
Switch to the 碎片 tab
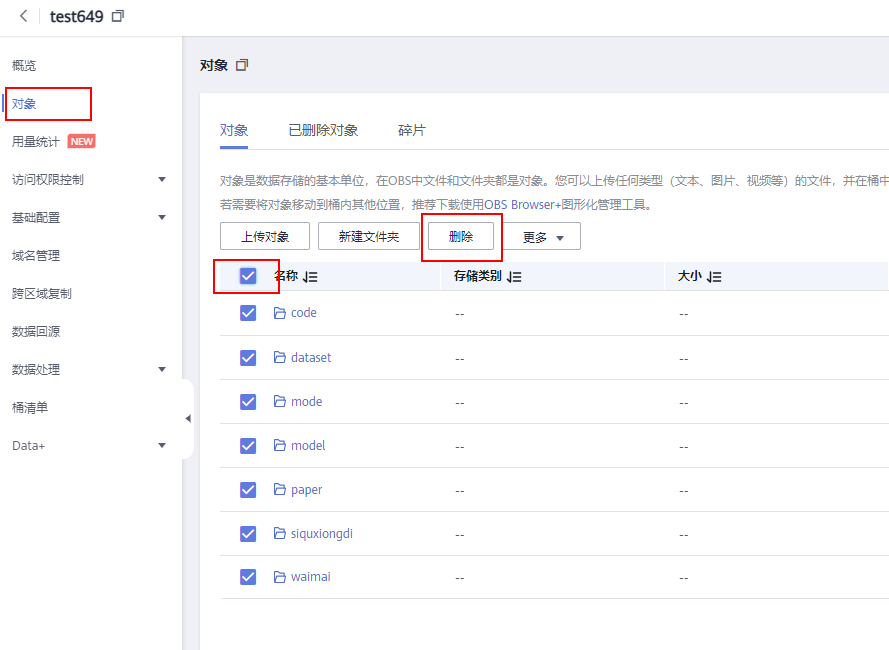point(411,130)
